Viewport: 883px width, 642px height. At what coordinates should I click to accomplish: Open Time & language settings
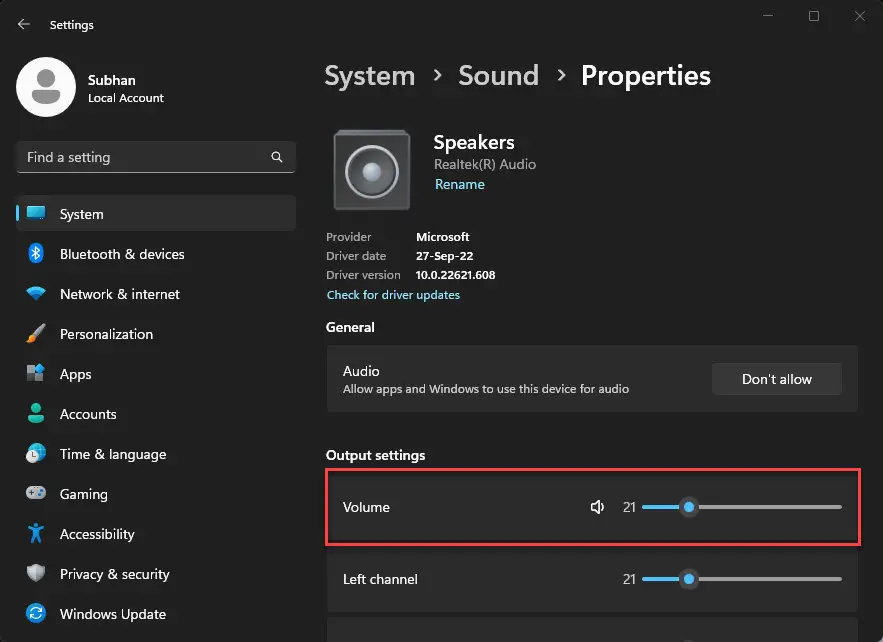pos(112,453)
